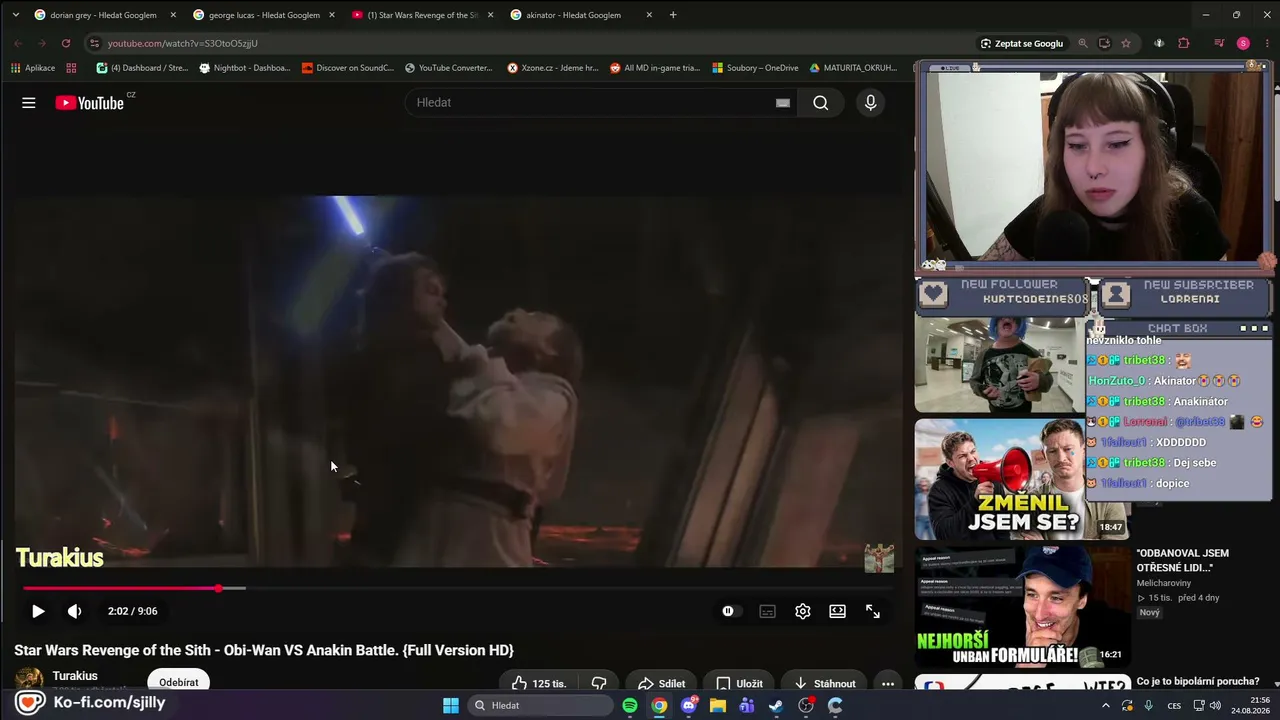Toggle subtitles on the player

(x=767, y=611)
